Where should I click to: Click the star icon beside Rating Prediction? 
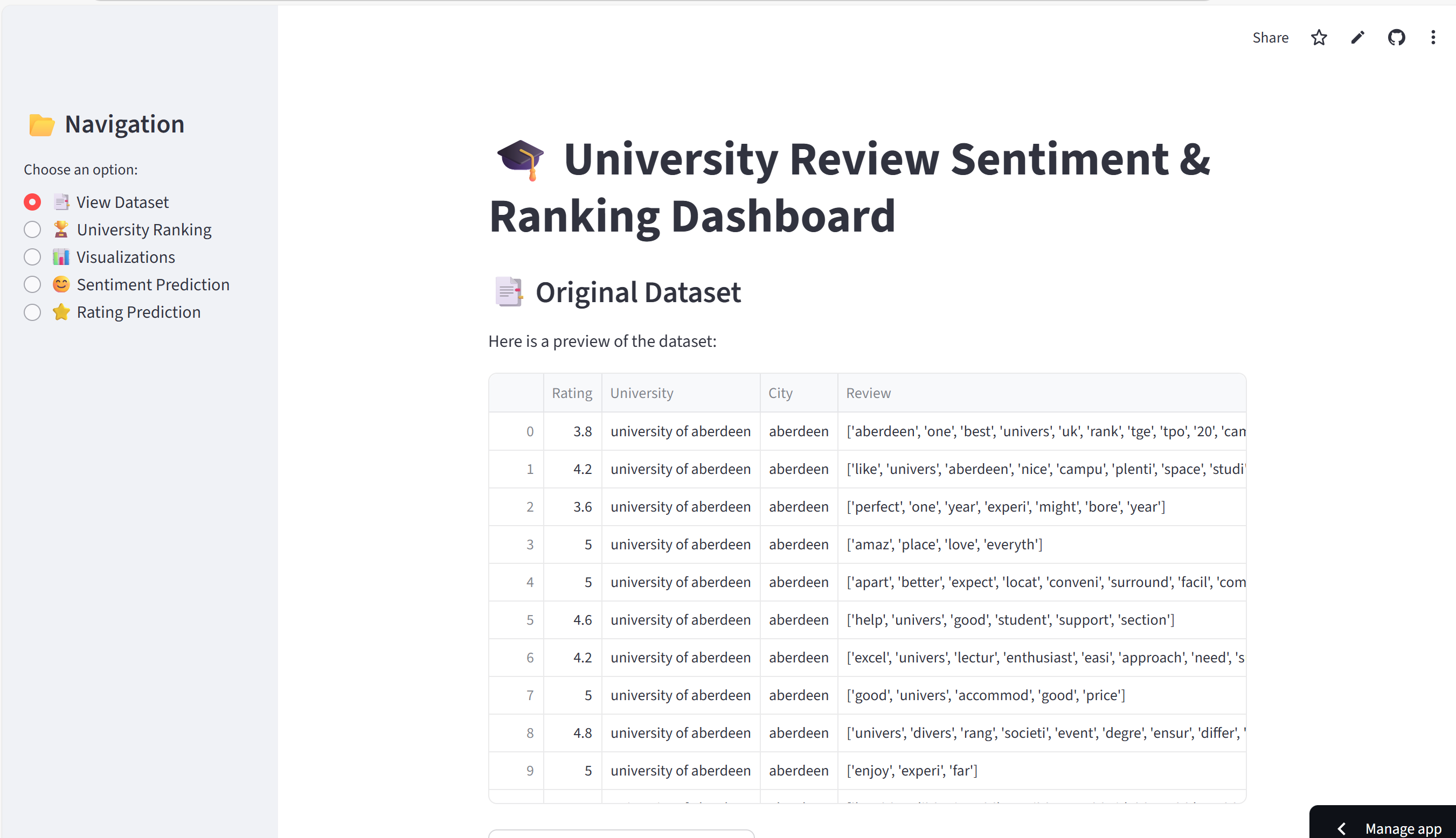pos(60,311)
